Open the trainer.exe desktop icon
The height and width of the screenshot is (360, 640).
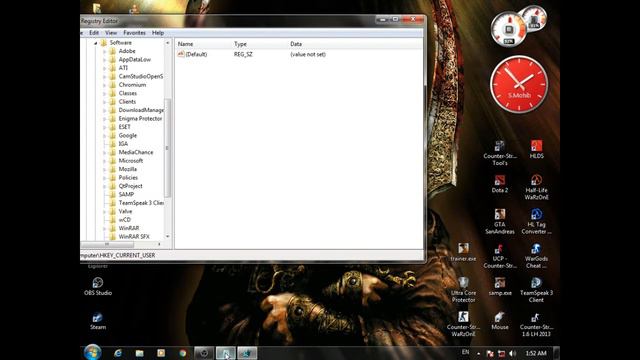pyautogui.click(x=463, y=252)
